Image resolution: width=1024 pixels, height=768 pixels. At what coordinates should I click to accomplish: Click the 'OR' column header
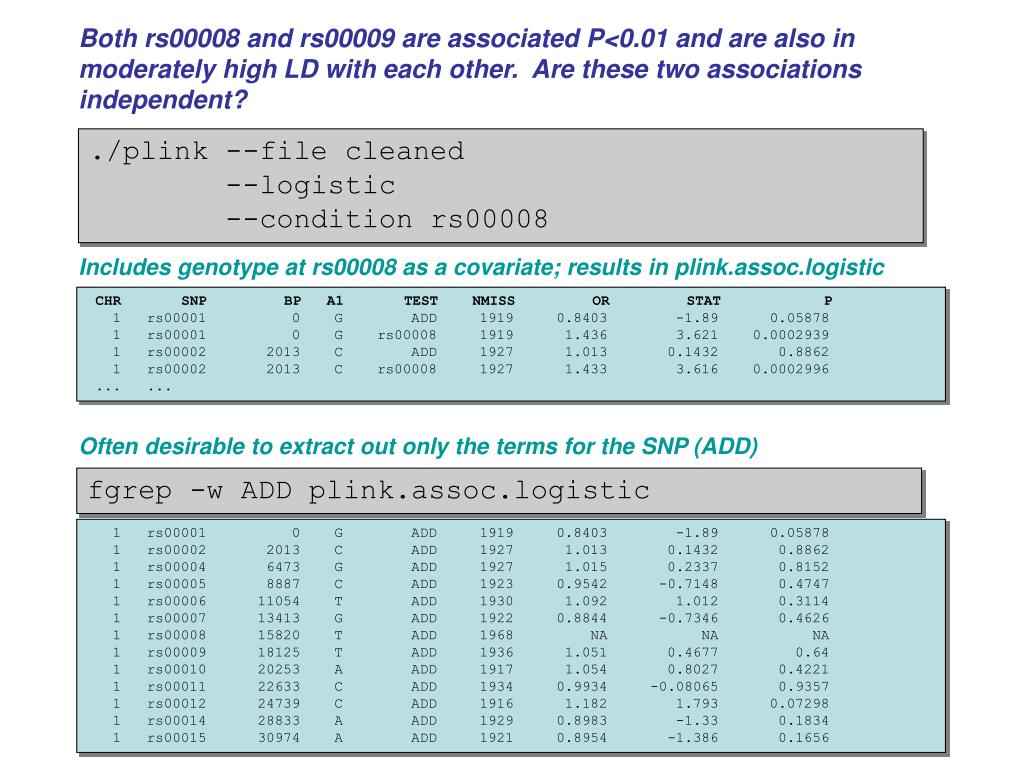(x=601, y=301)
